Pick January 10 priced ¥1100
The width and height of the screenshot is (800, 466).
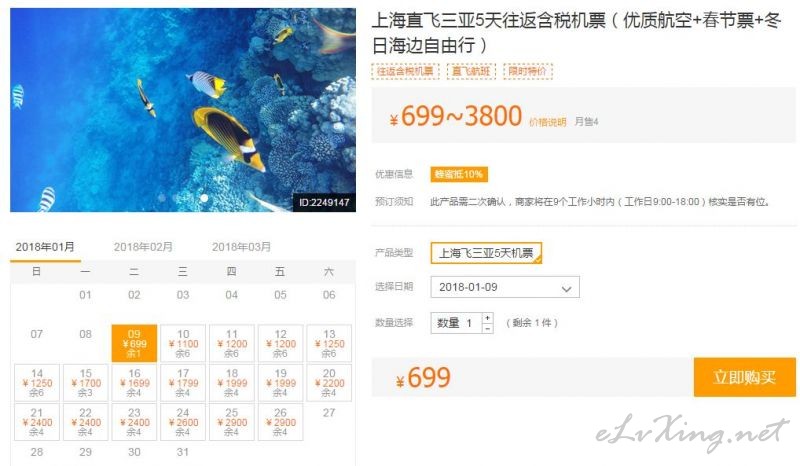tap(183, 344)
